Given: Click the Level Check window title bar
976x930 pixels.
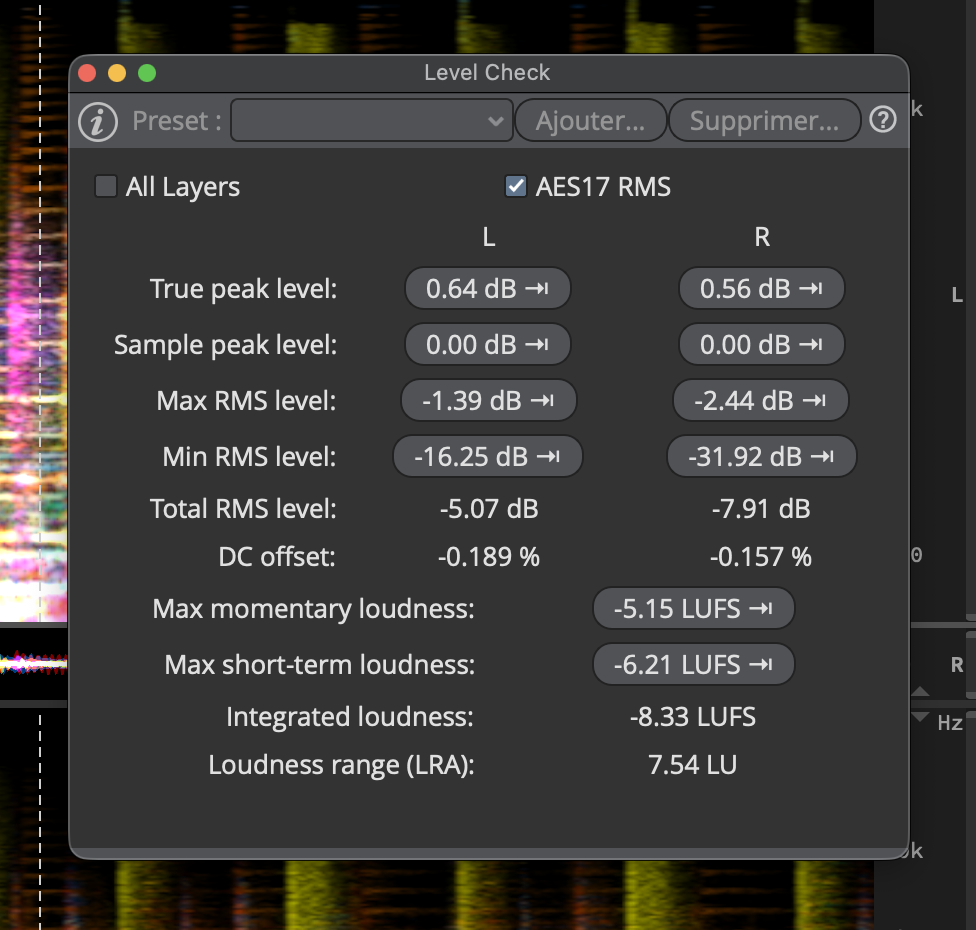Looking at the screenshot, I should [x=489, y=73].
